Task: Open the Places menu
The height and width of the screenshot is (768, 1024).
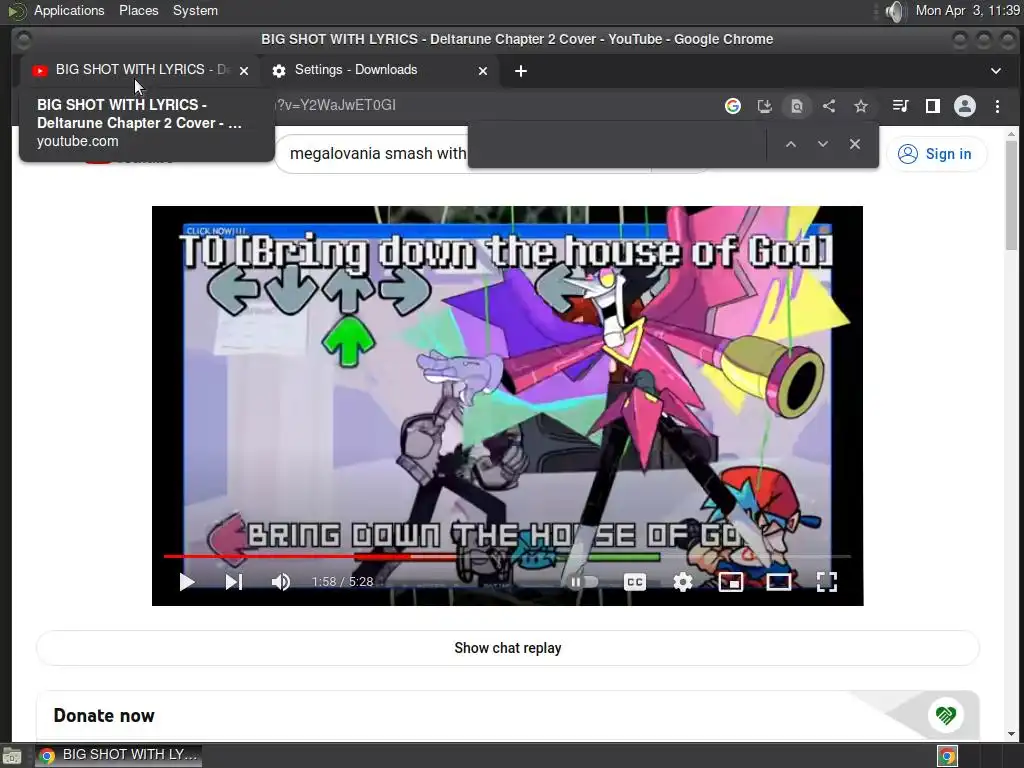Action: [x=138, y=10]
